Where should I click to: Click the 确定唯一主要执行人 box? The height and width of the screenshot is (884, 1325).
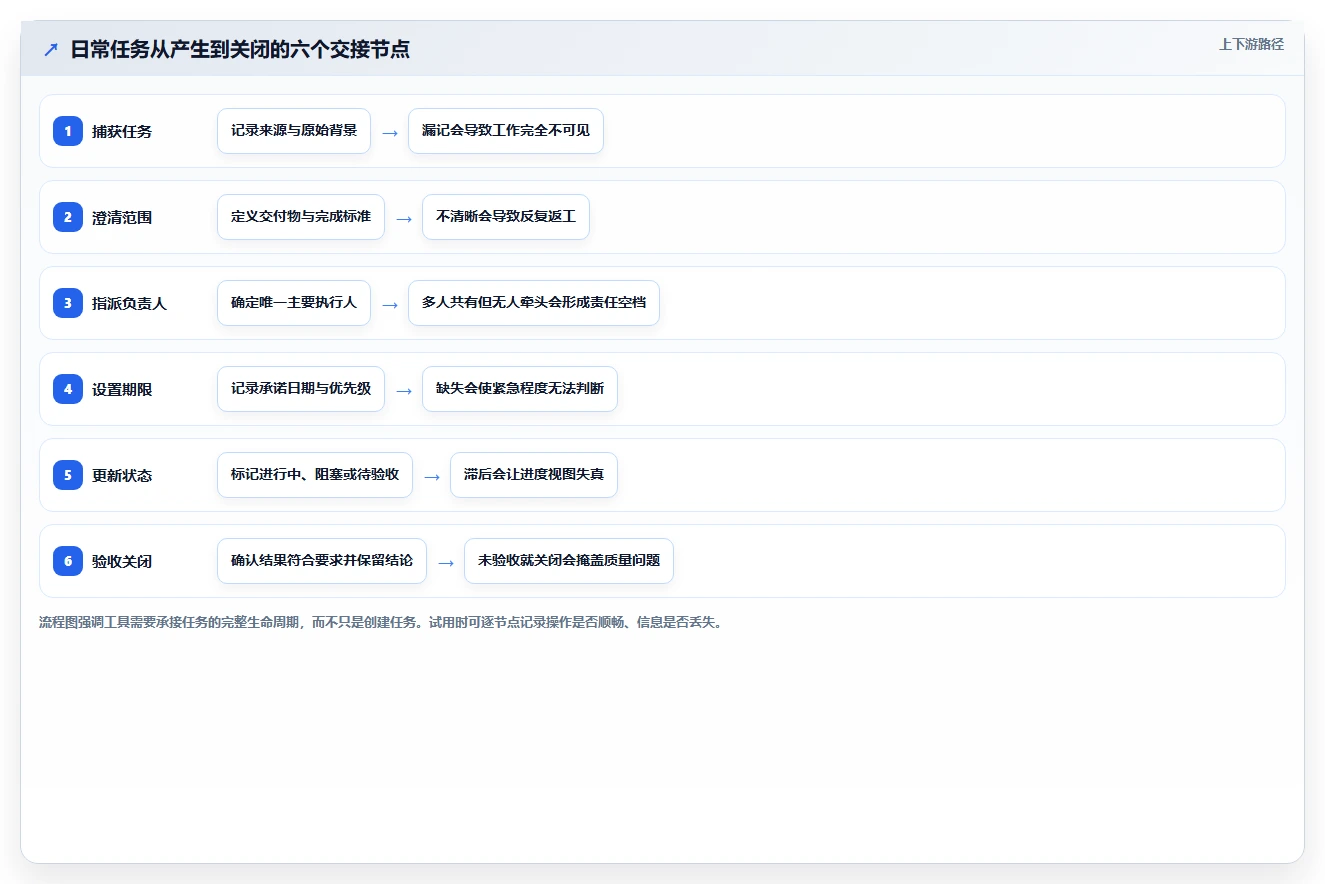[294, 303]
